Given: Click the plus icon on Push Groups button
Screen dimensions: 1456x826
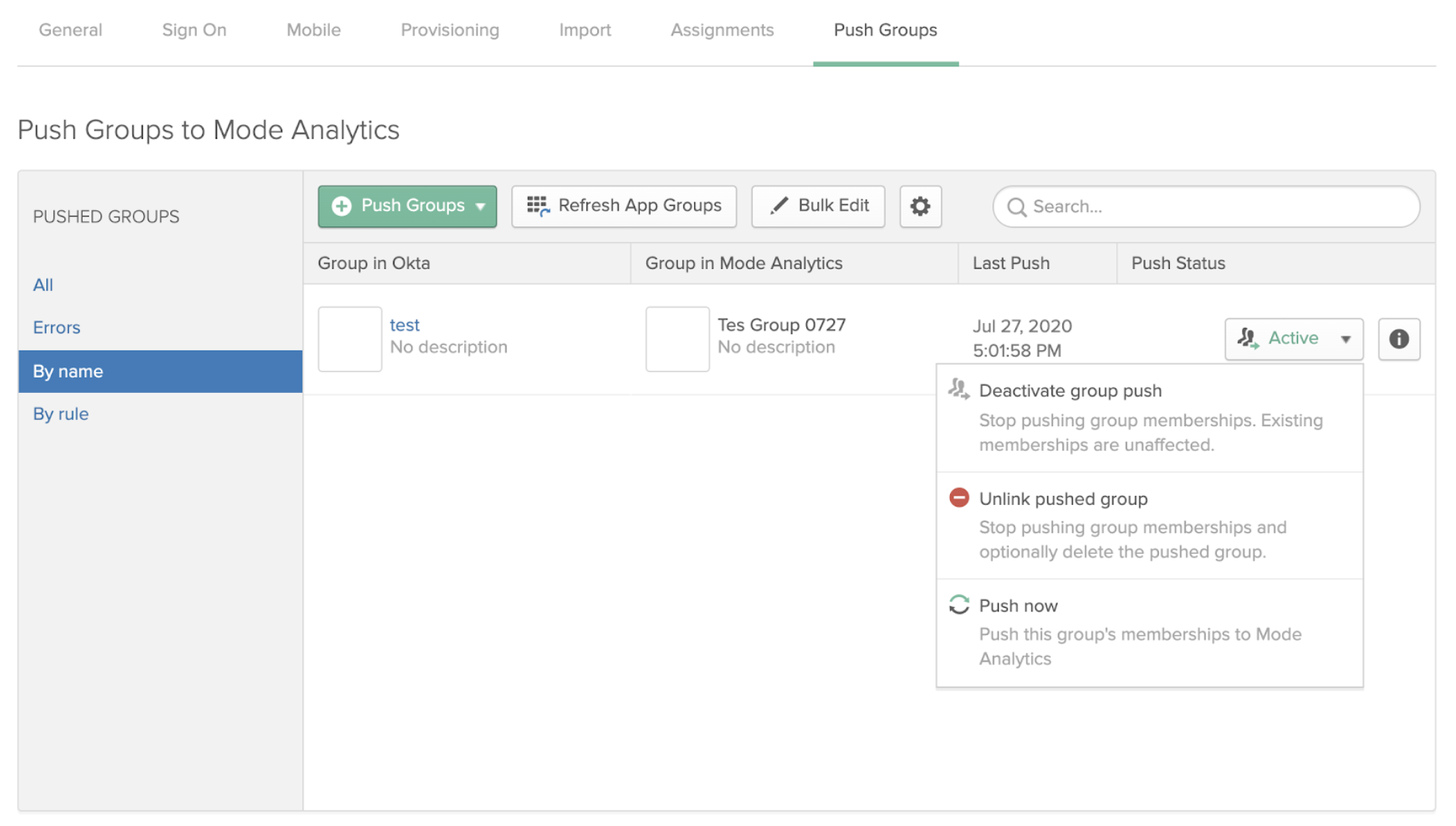Looking at the screenshot, I should (341, 206).
